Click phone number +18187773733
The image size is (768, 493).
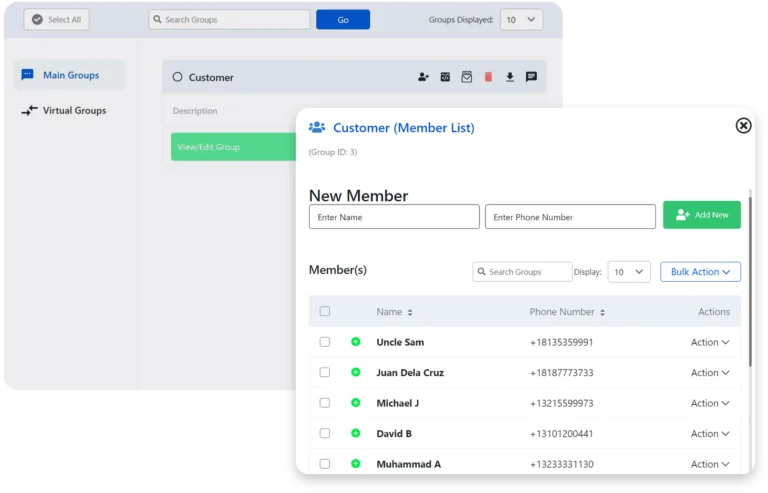561,373
